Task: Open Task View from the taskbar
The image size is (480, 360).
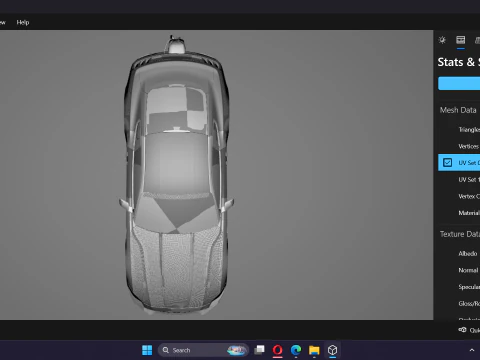Action: click(259, 350)
